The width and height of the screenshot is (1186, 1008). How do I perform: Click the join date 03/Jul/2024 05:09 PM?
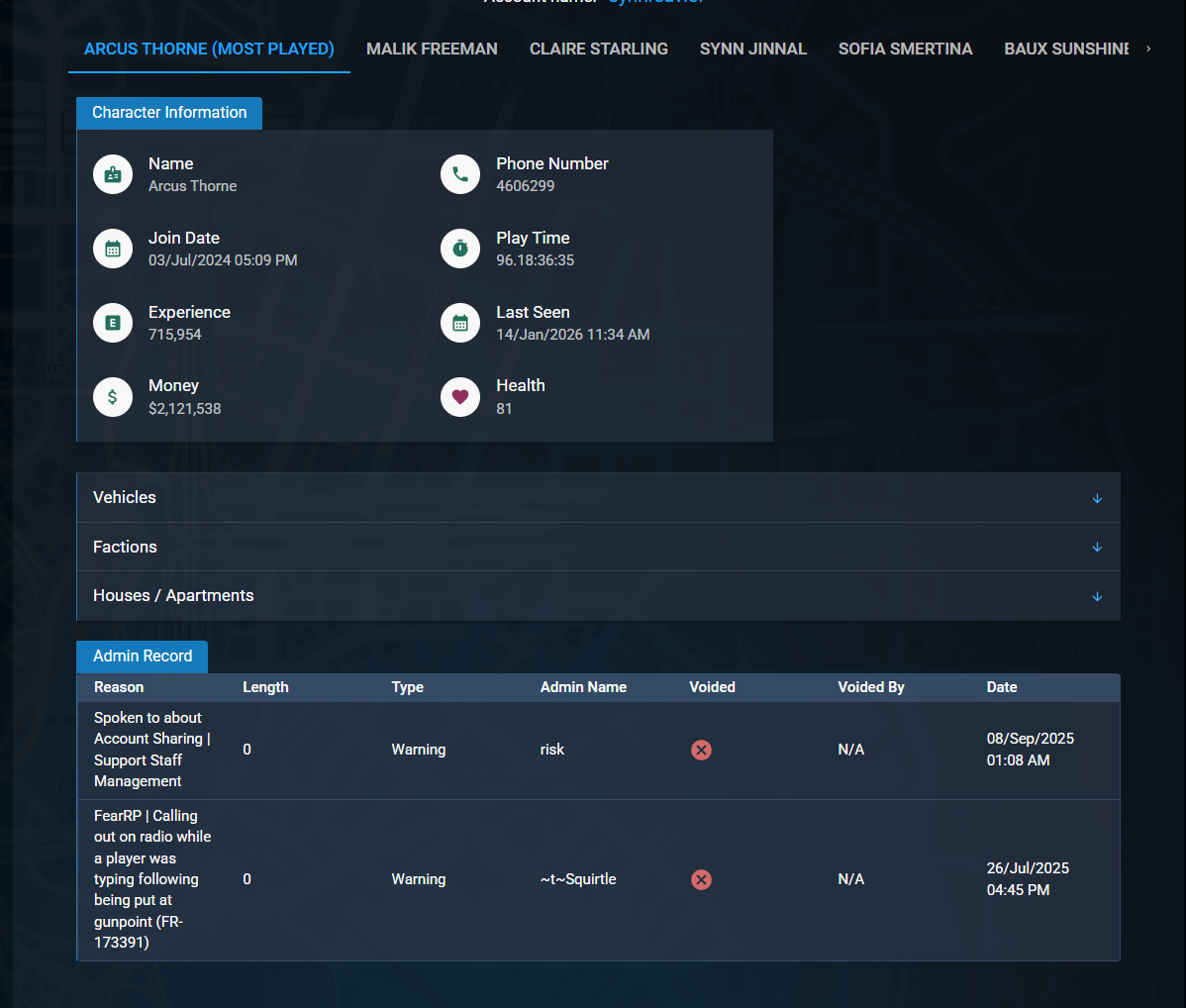click(x=223, y=260)
